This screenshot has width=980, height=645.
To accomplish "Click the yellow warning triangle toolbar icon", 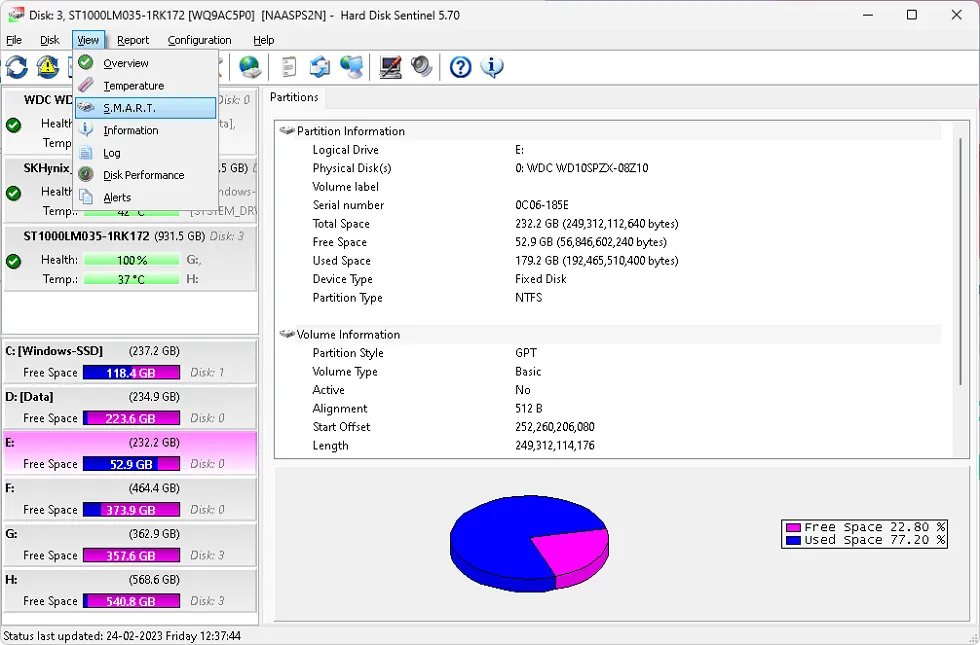I will click(x=47, y=67).
